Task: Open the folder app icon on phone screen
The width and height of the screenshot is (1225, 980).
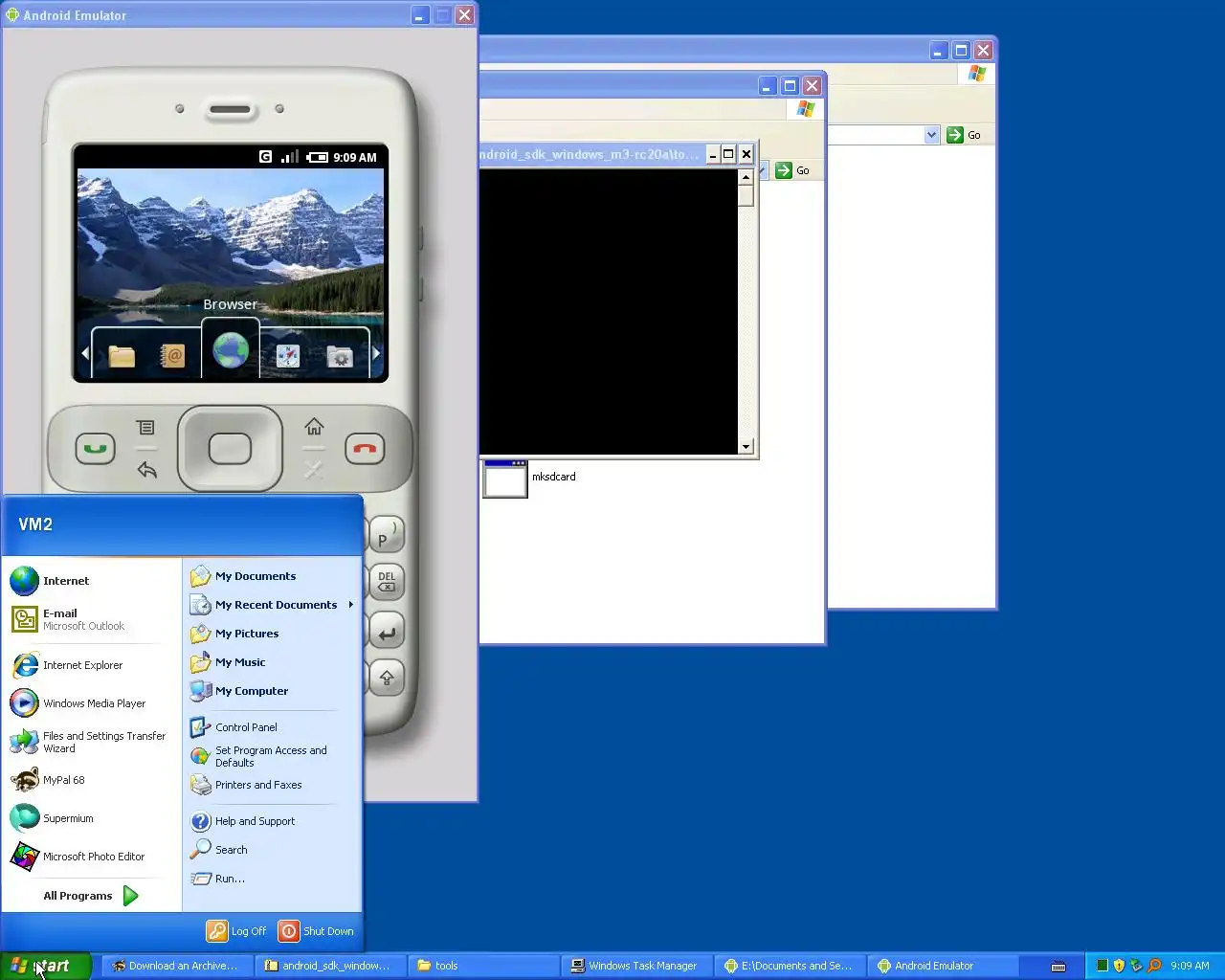Action: [x=122, y=356]
